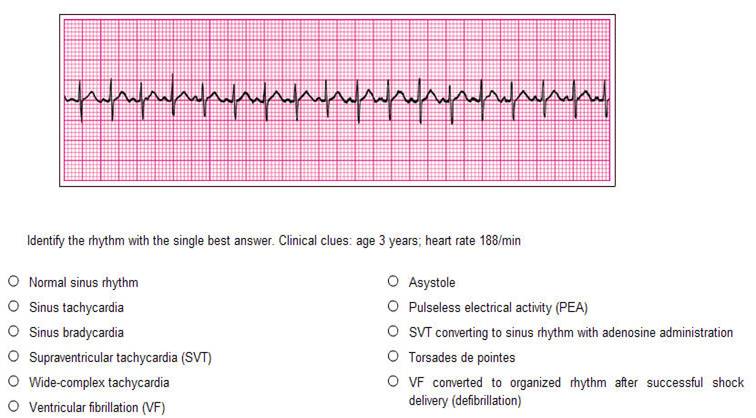
Task: Select the Wide-complex tachycardia radio button
Action: pyautogui.click(x=14, y=381)
